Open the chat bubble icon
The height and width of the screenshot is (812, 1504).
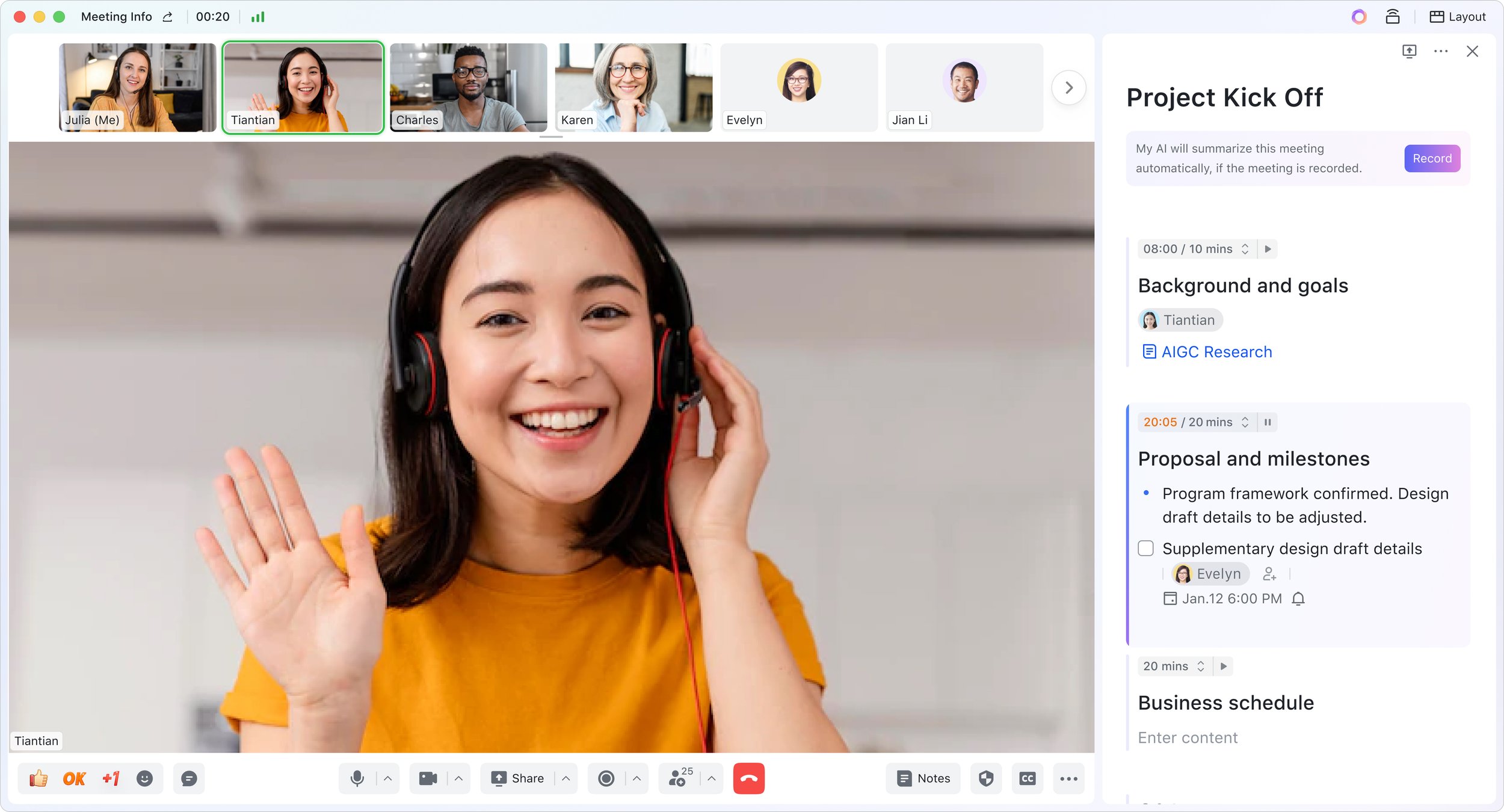189,778
